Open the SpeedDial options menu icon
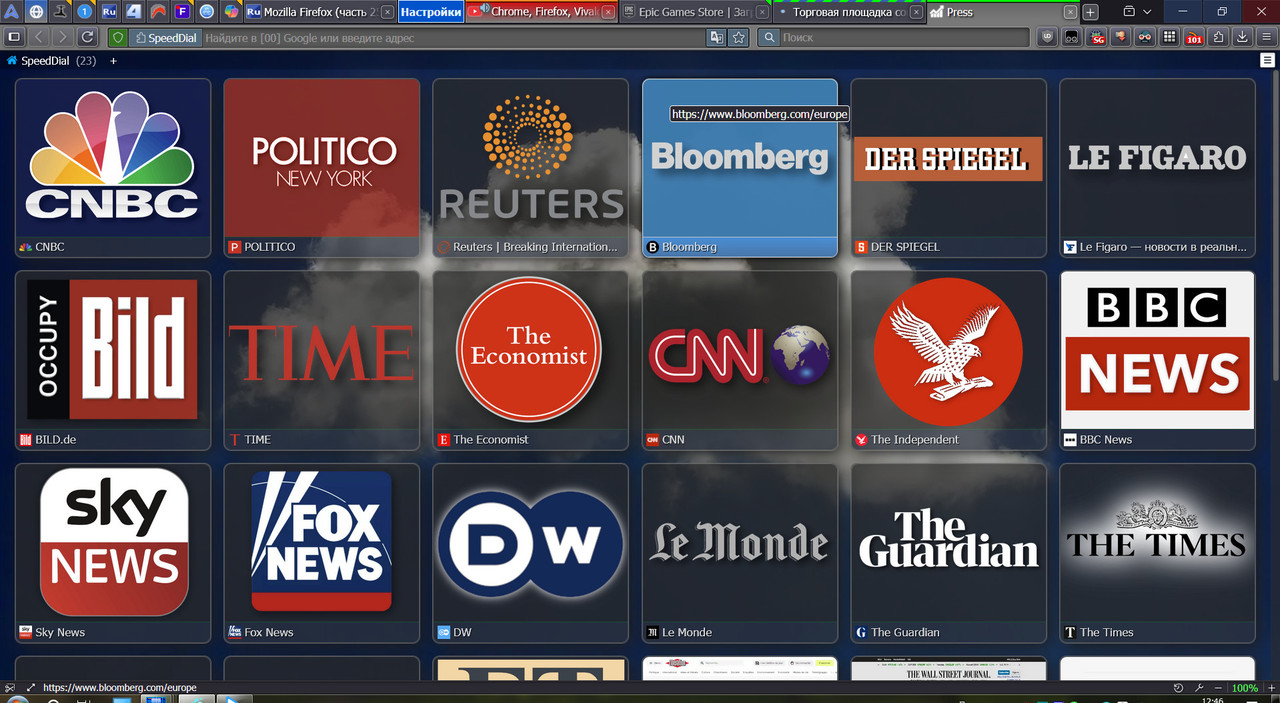Image resolution: width=1280 pixels, height=703 pixels. (1266, 60)
